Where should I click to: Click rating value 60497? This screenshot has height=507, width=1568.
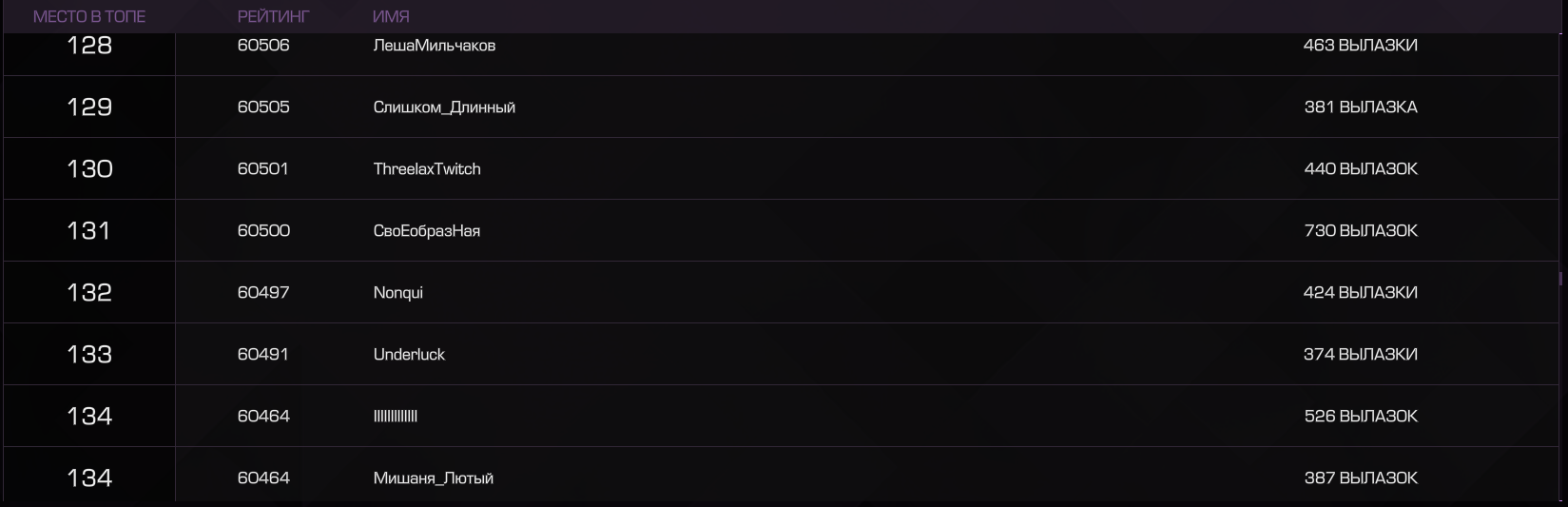263,293
